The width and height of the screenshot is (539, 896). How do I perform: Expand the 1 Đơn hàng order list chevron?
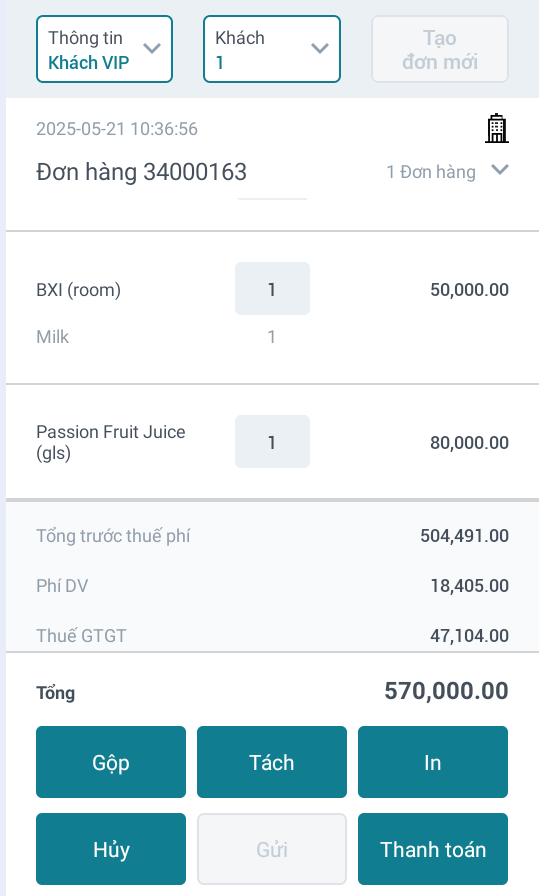(500, 170)
